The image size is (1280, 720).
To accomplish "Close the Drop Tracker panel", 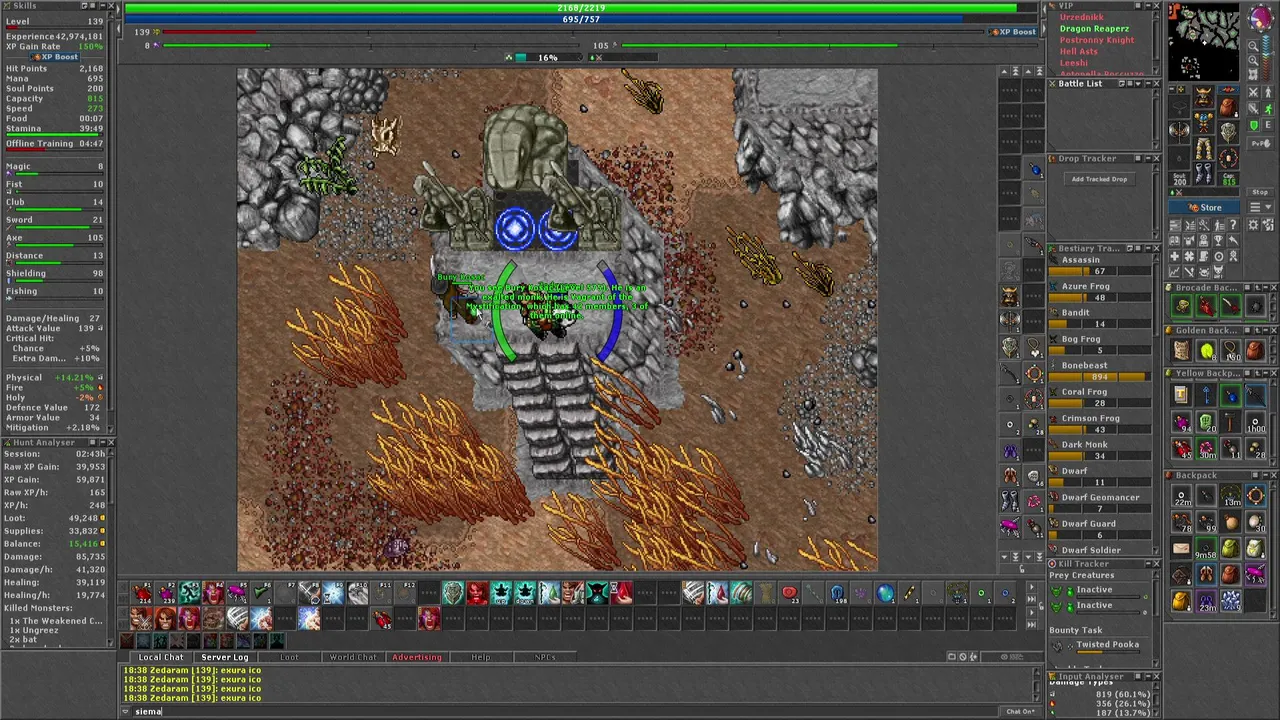I will 1157,158.
